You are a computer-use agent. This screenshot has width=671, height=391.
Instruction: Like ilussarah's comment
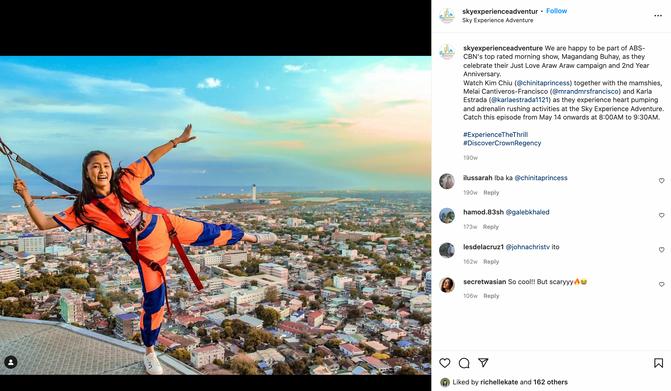(661, 181)
